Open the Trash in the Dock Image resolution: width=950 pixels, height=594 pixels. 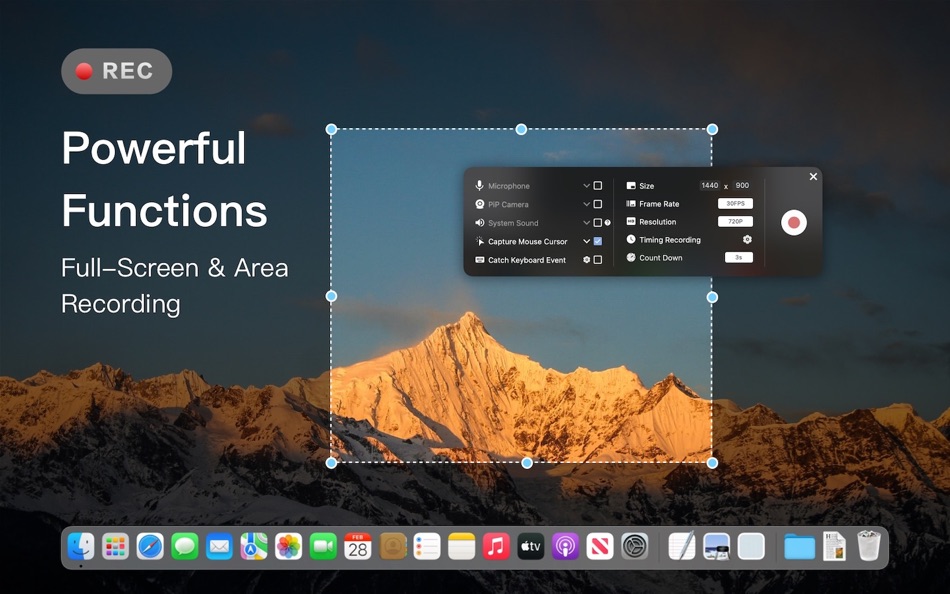[869, 546]
